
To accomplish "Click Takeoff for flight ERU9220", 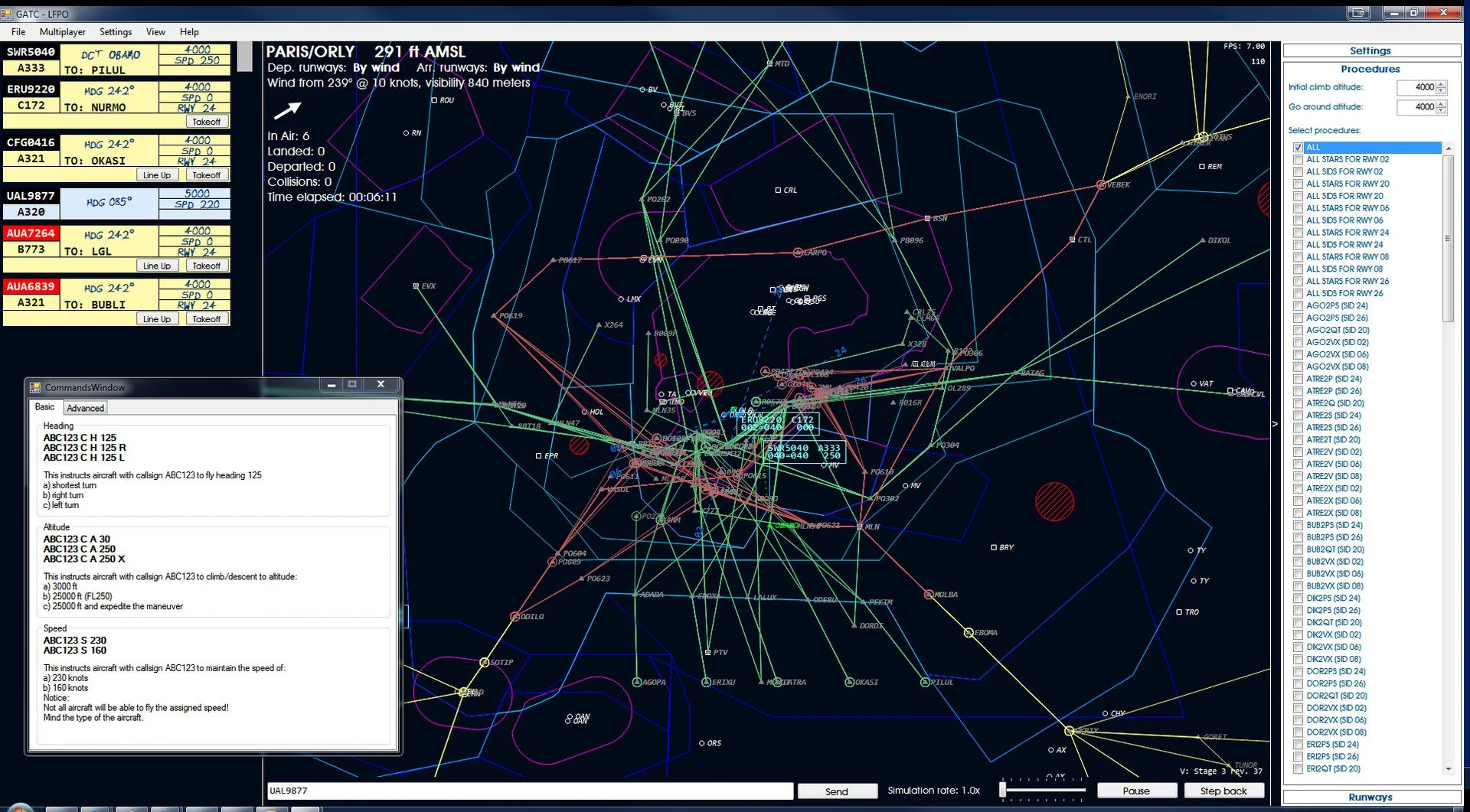I will pyautogui.click(x=207, y=121).
